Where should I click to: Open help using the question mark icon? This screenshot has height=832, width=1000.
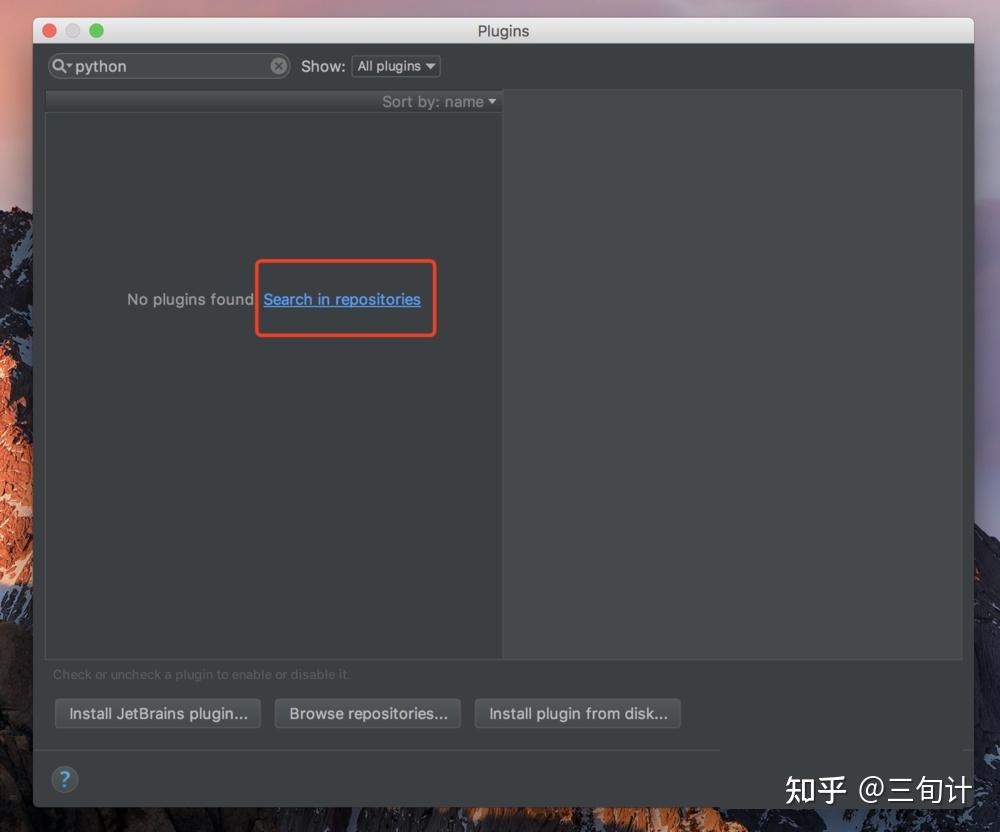pyautogui.click(x=65, y=779)
